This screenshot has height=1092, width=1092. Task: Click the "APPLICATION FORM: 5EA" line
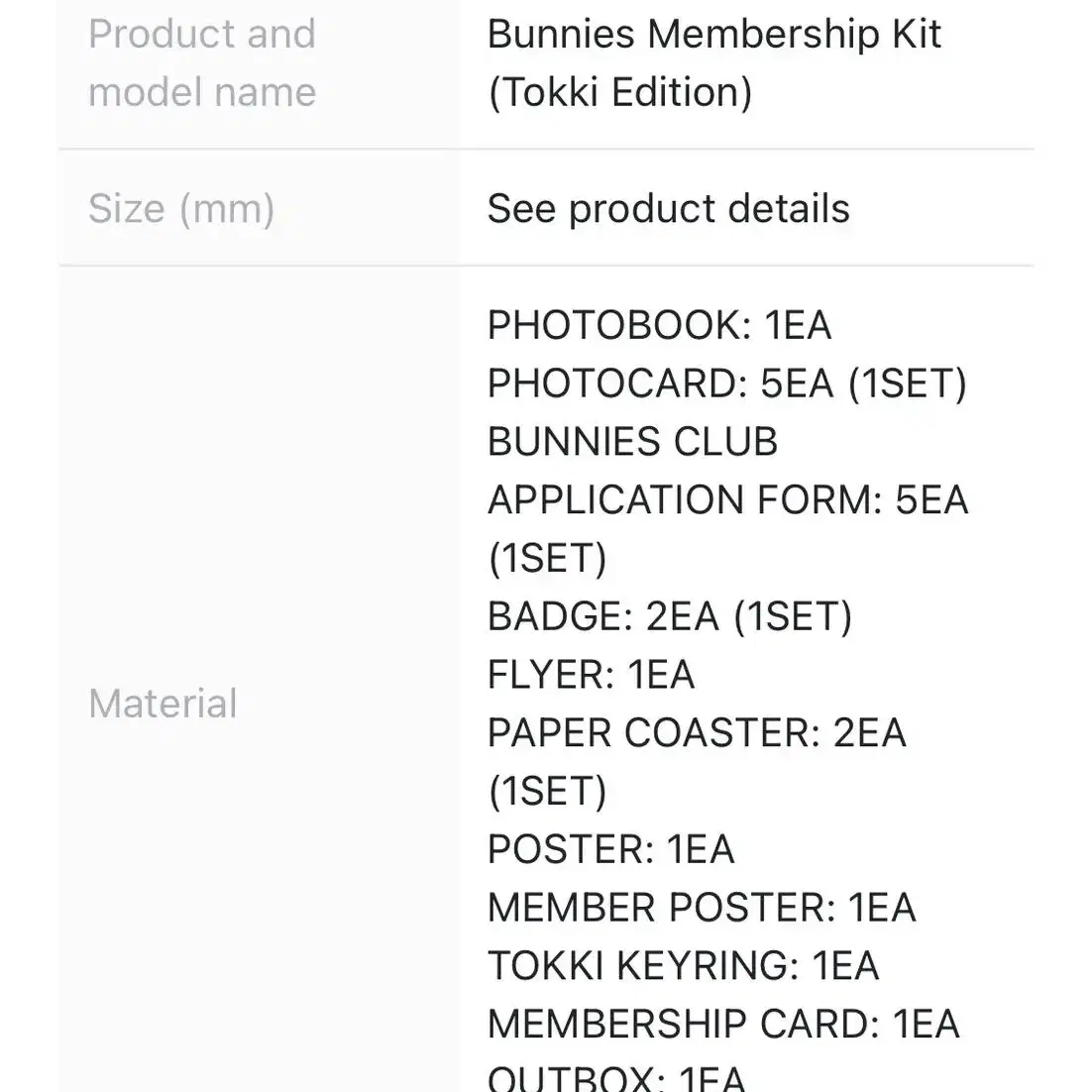[x=727, y=500]
